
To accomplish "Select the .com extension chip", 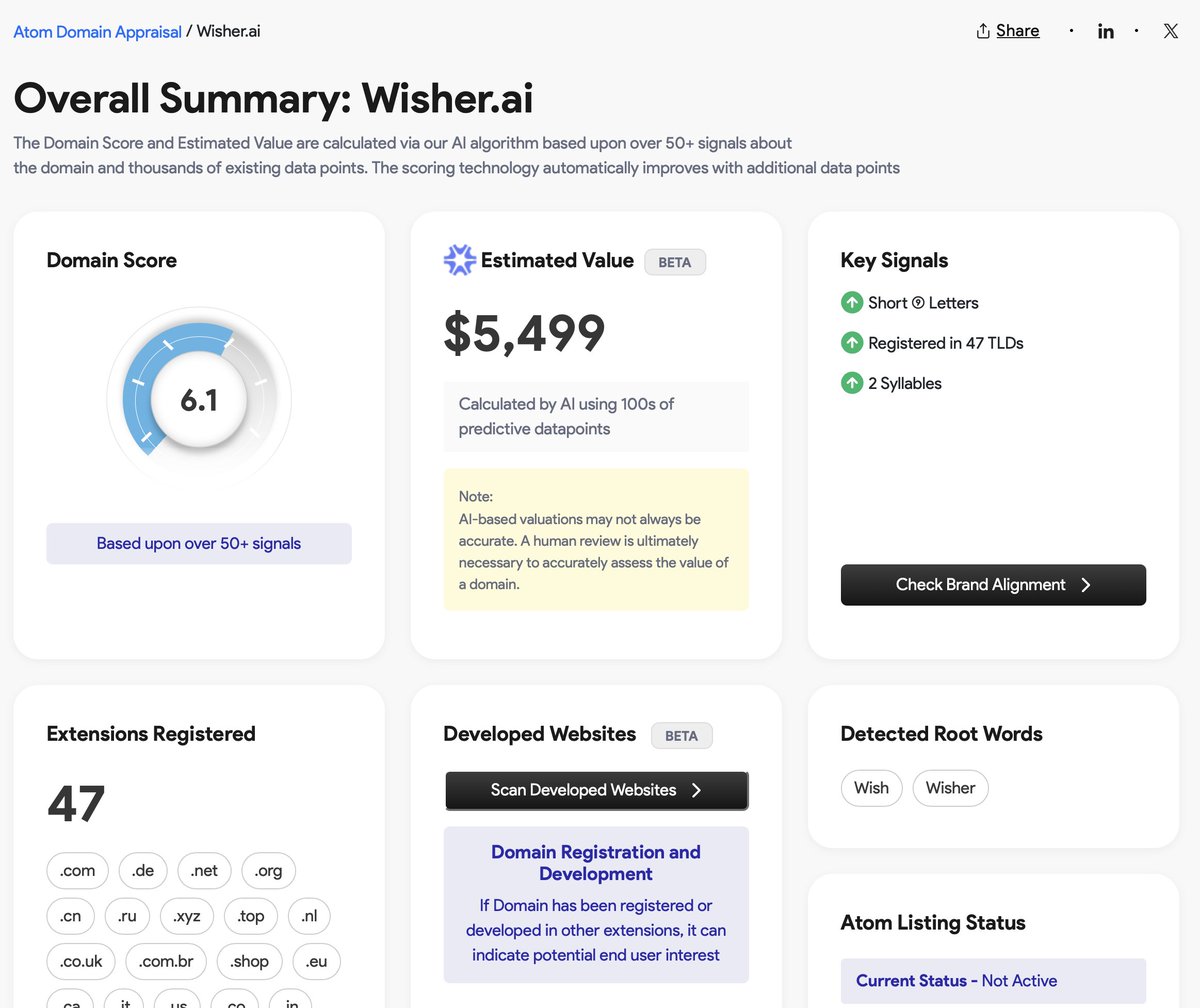I will click(x=78, y=870).
